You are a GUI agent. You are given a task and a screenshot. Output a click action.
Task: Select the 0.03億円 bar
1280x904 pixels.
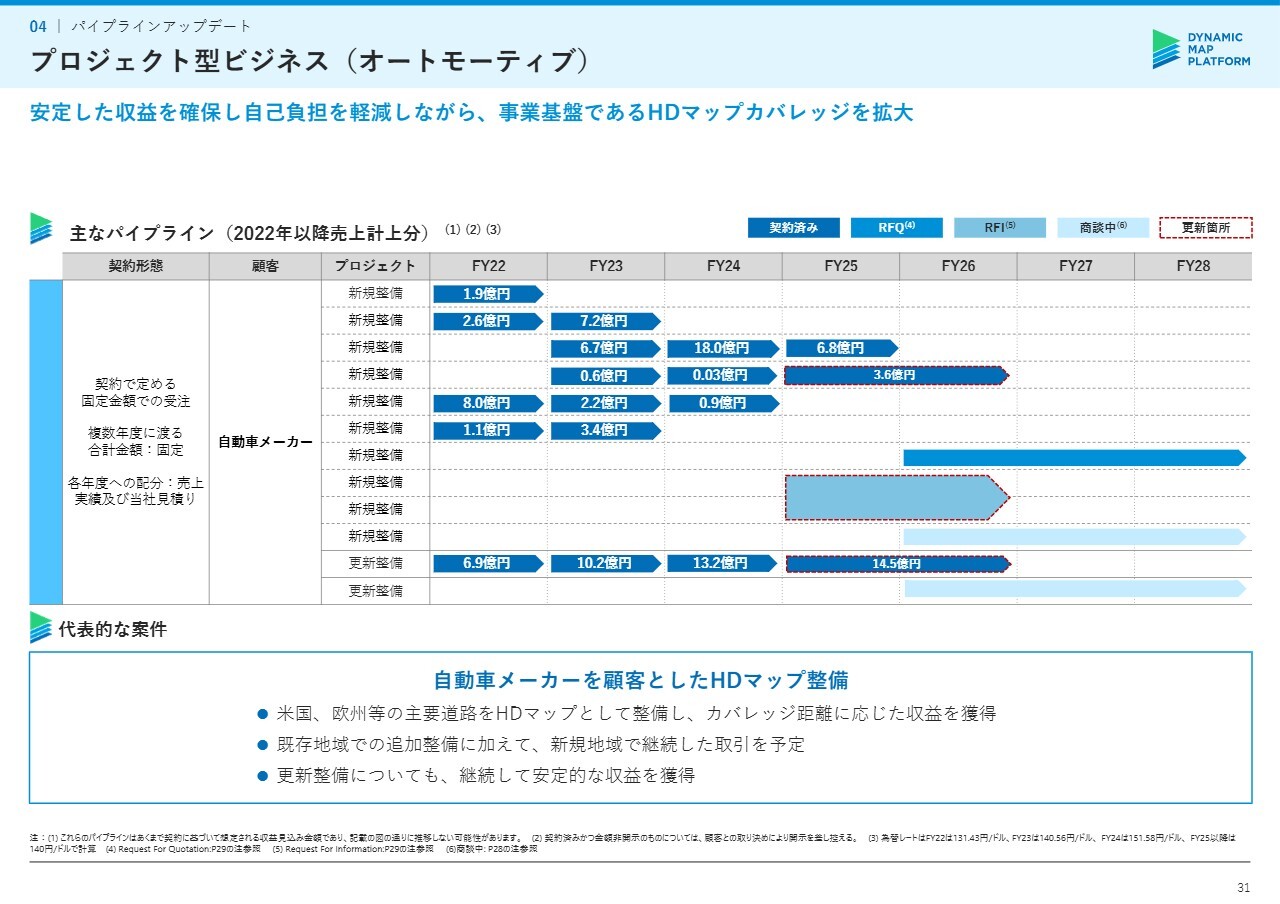723,375
